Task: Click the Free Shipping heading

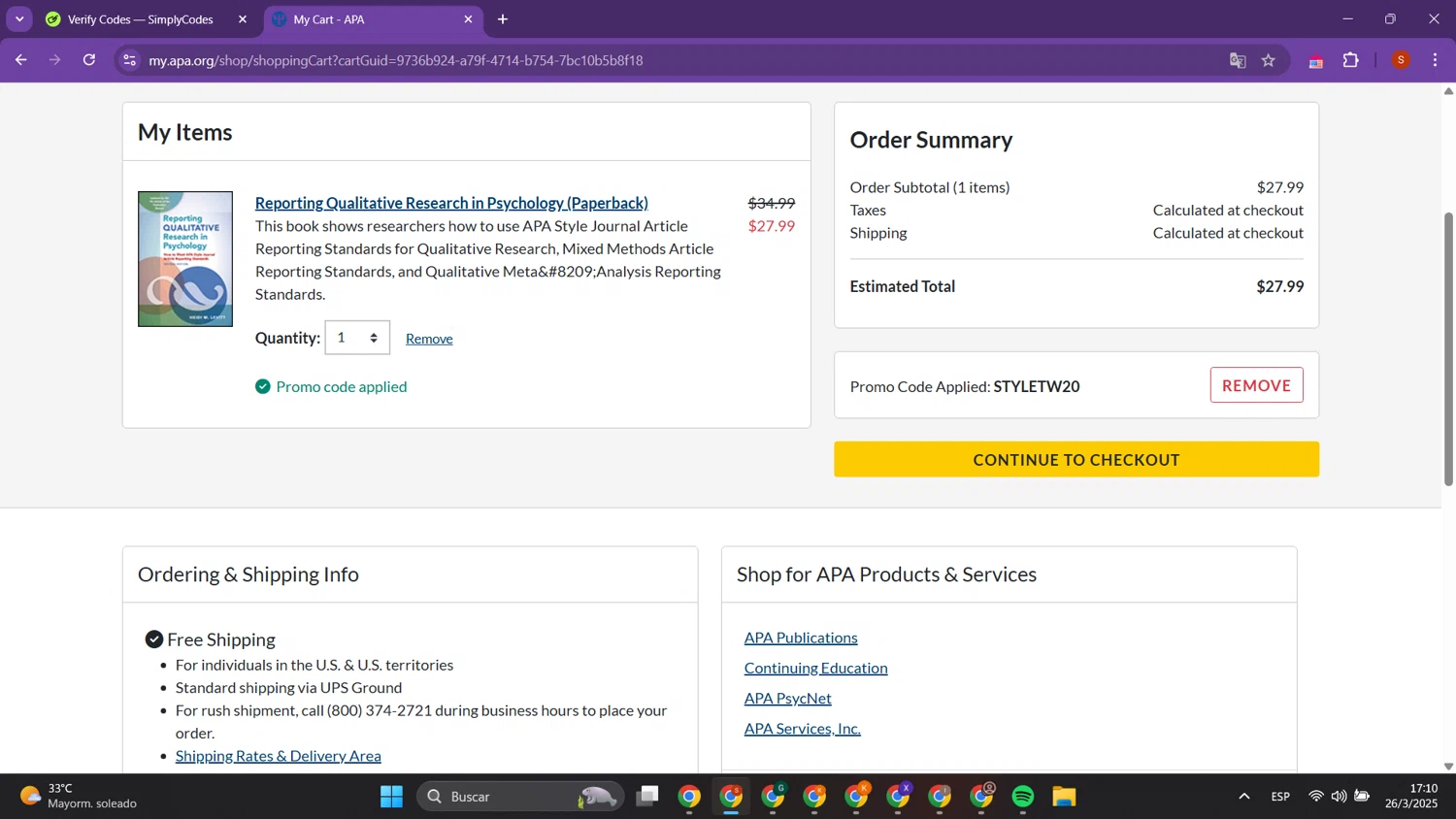Action: pyautogui.click(x=221, y=639)
